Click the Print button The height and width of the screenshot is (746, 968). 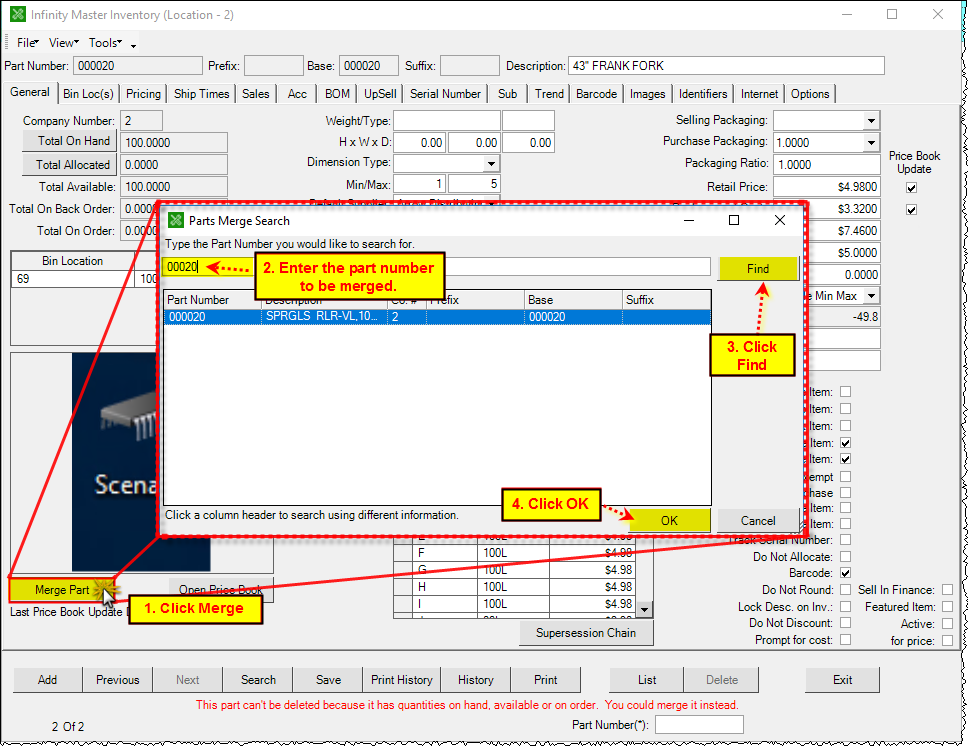pos(546,680)
